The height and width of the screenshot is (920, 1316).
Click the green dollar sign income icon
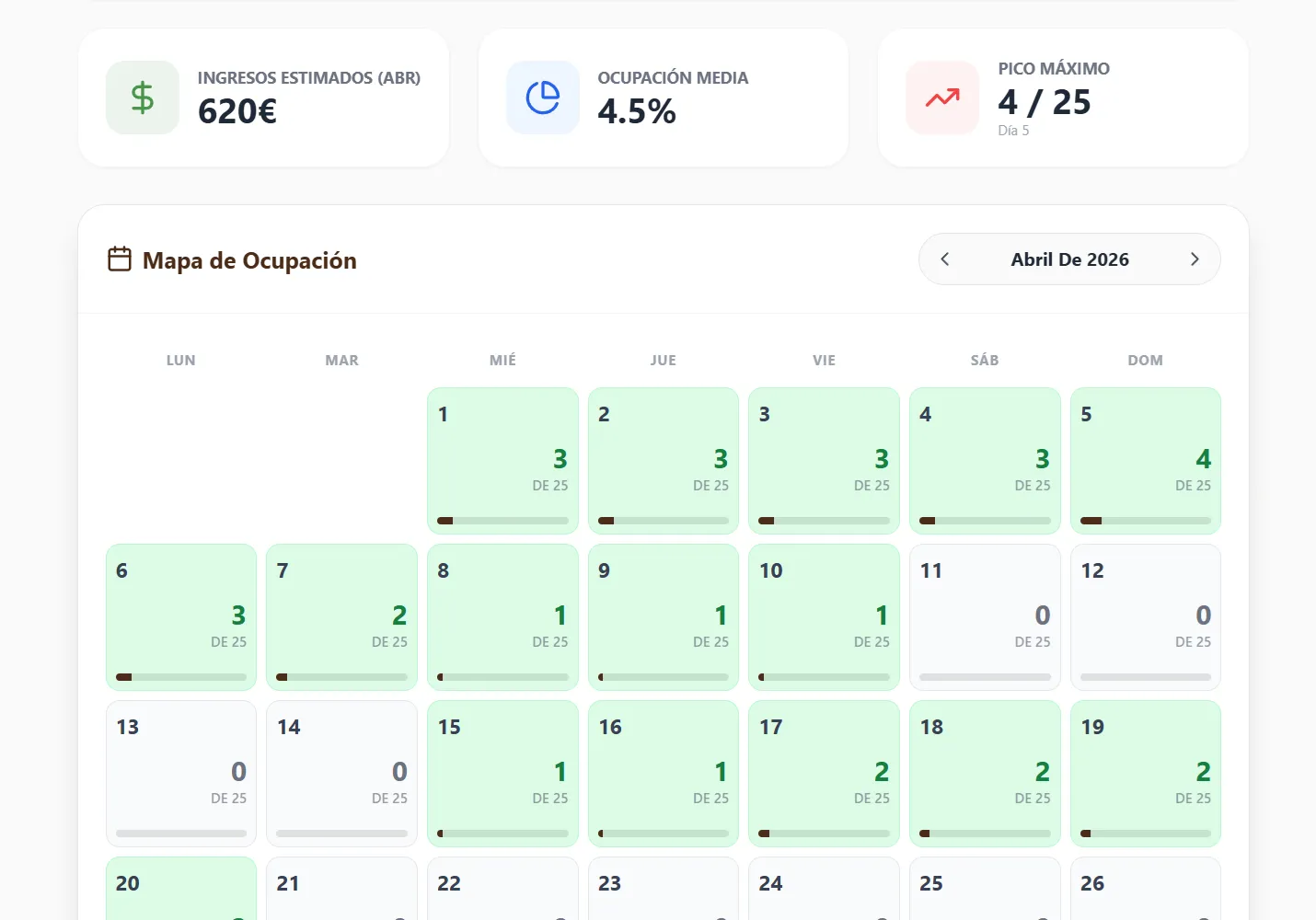click(142, 98)
